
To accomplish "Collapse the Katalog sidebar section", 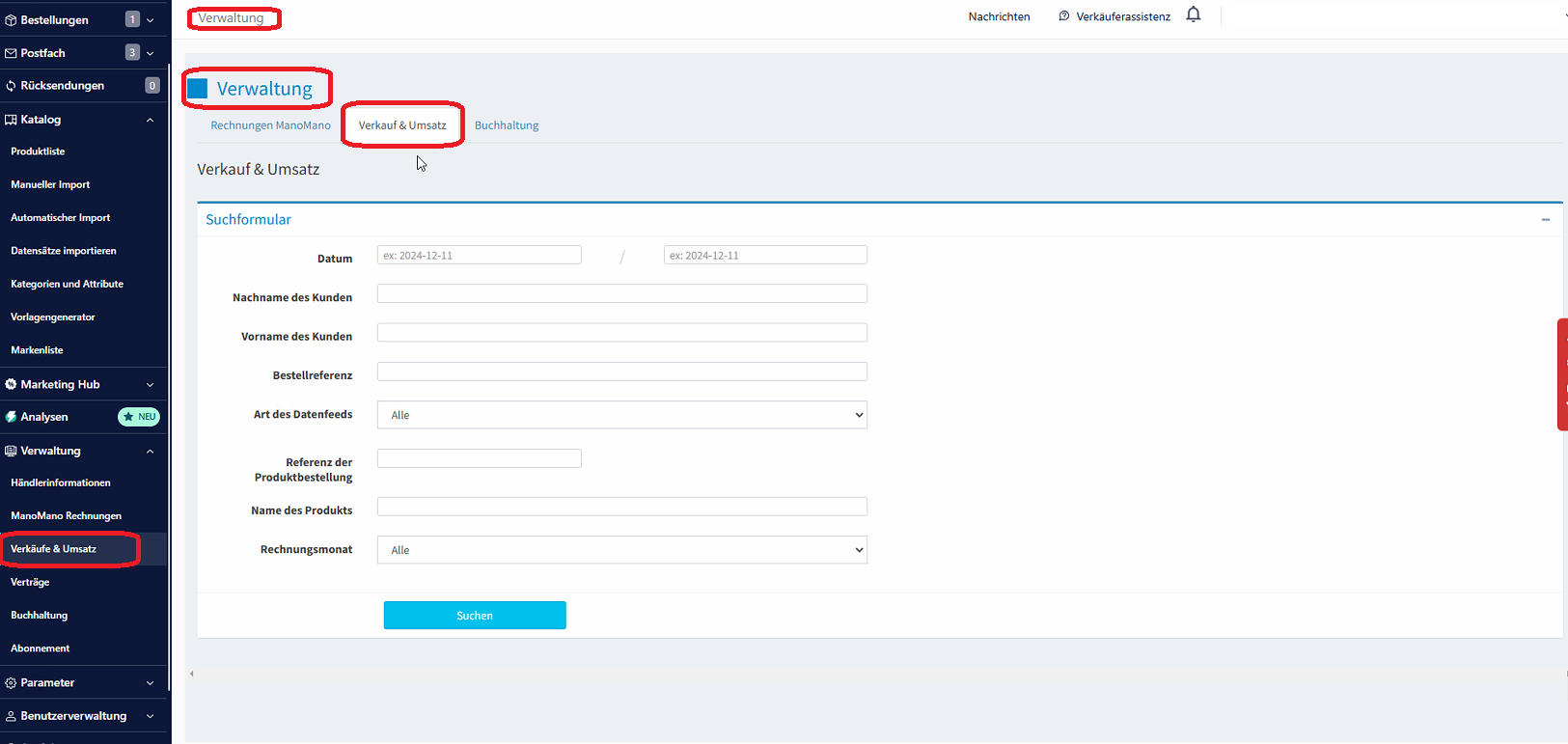I will (x=150, y=120).
